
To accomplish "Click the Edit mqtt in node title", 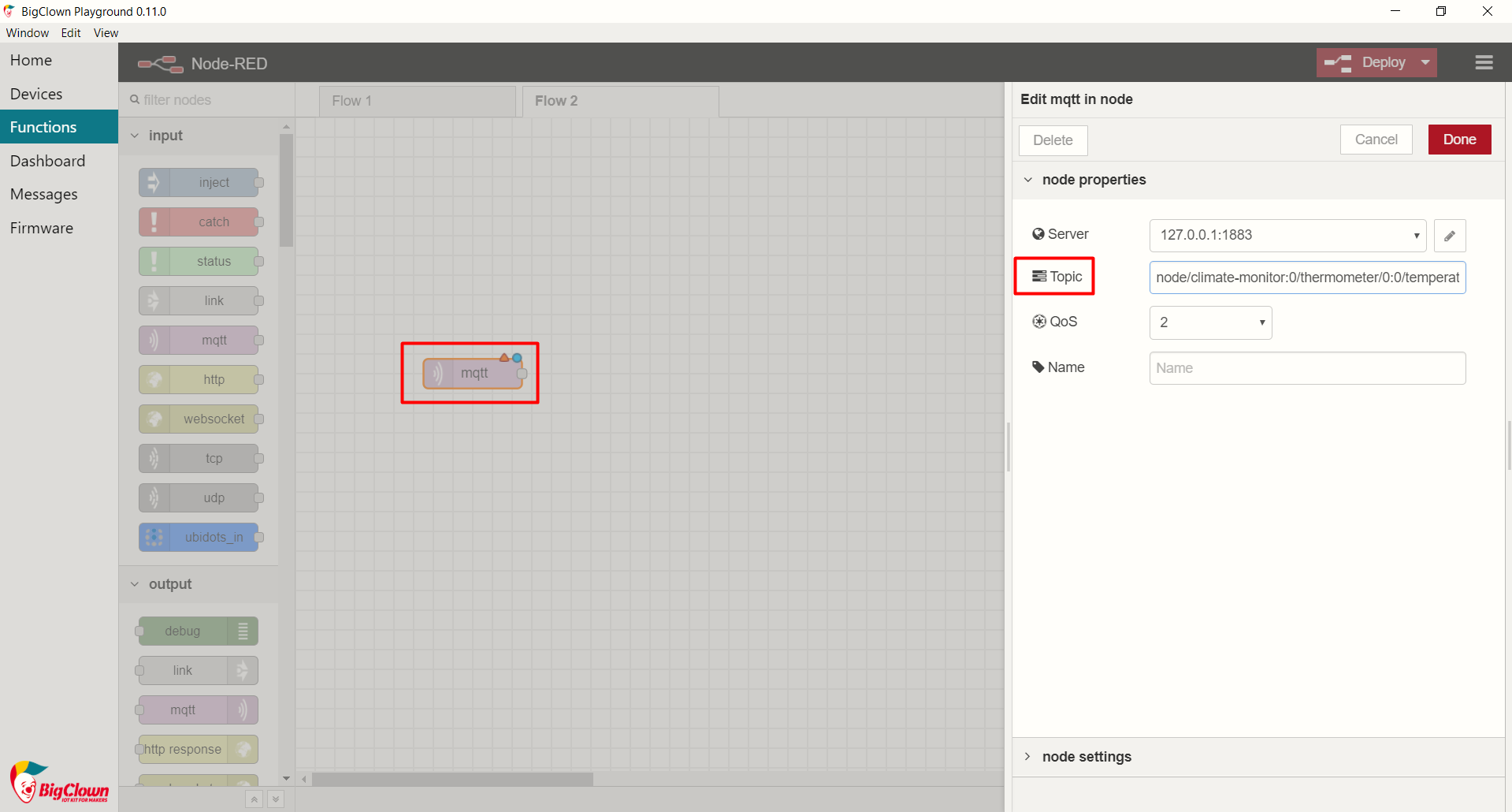I will (x=1076, y=99).
